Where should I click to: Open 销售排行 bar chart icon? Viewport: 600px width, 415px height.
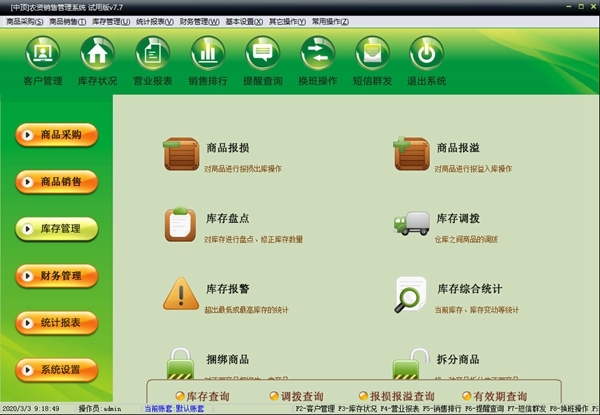coord(207,53)
